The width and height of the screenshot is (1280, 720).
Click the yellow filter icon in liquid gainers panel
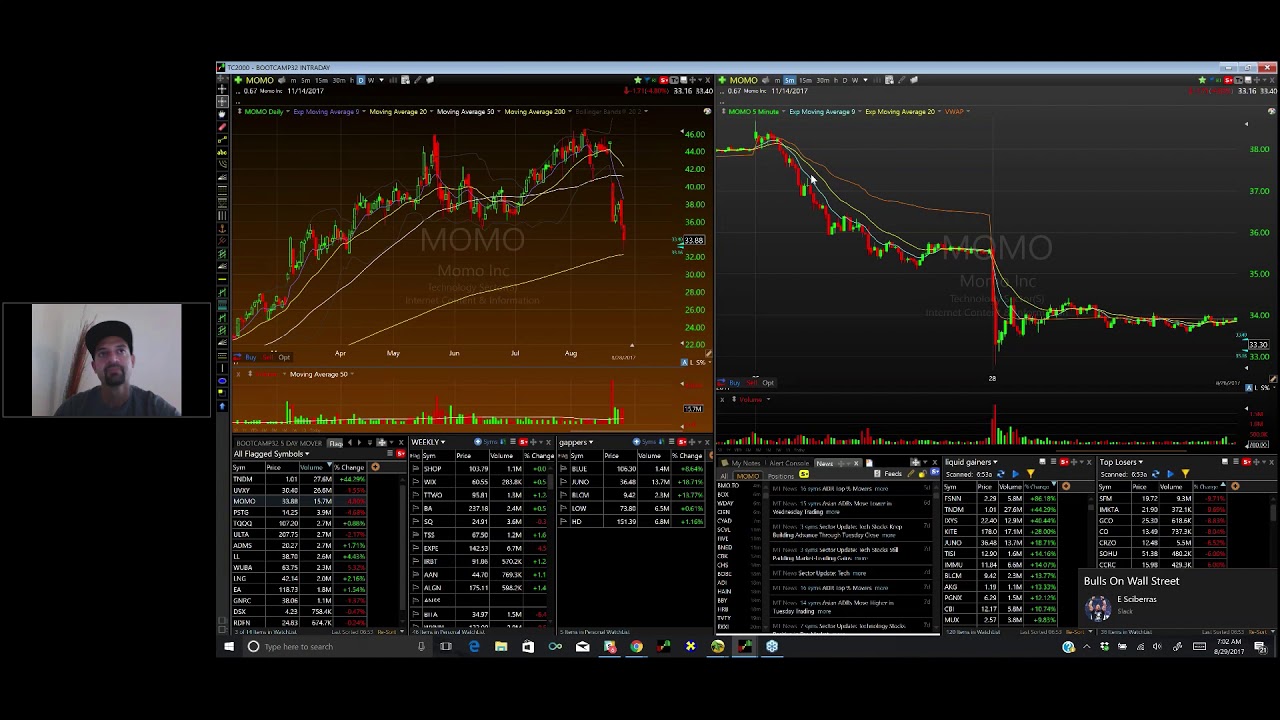tap(1030, 474)
